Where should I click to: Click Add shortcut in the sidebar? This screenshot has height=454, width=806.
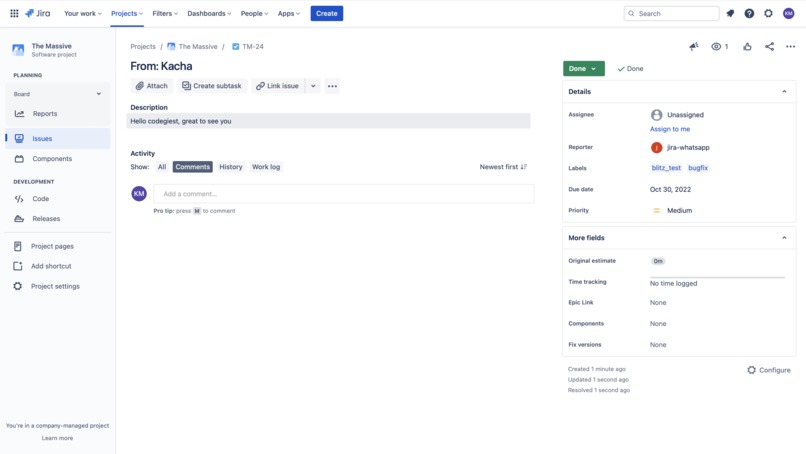click(x=58, y=266)
